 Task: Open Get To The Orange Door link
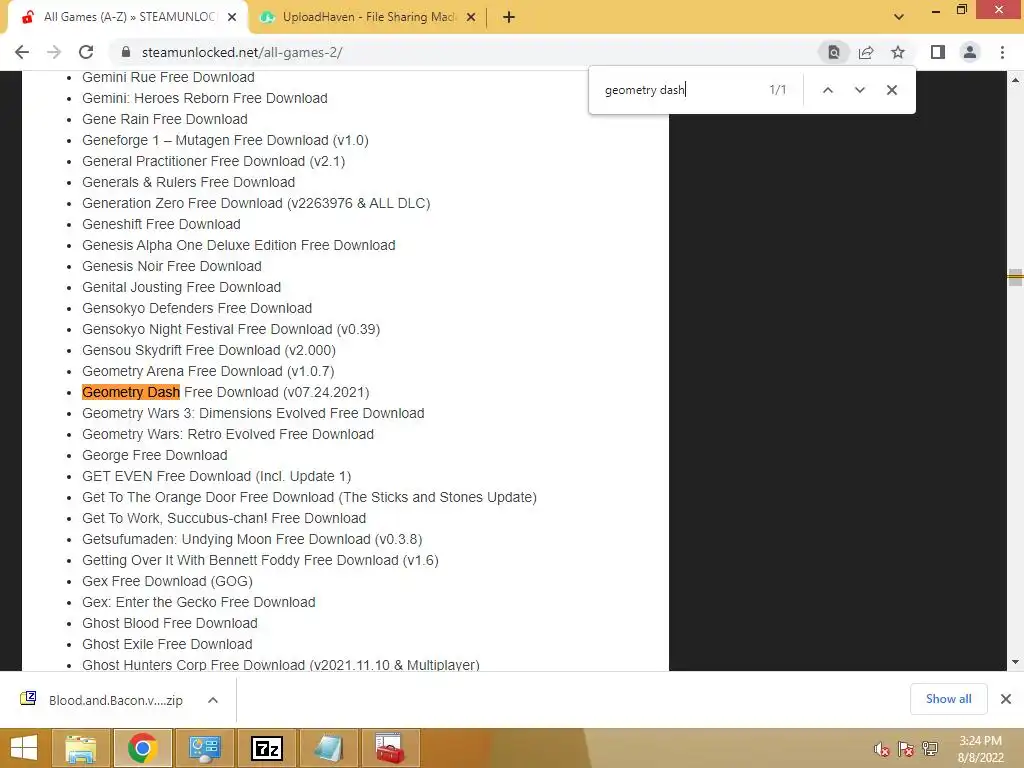tap(309, 498)
